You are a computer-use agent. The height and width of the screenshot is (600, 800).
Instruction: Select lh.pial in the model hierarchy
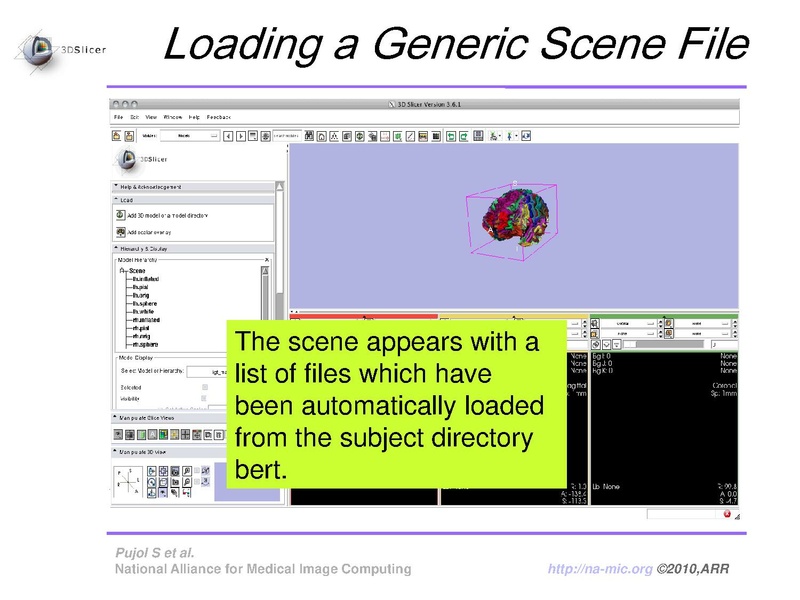pyautogui.click(x=140, y=287)
